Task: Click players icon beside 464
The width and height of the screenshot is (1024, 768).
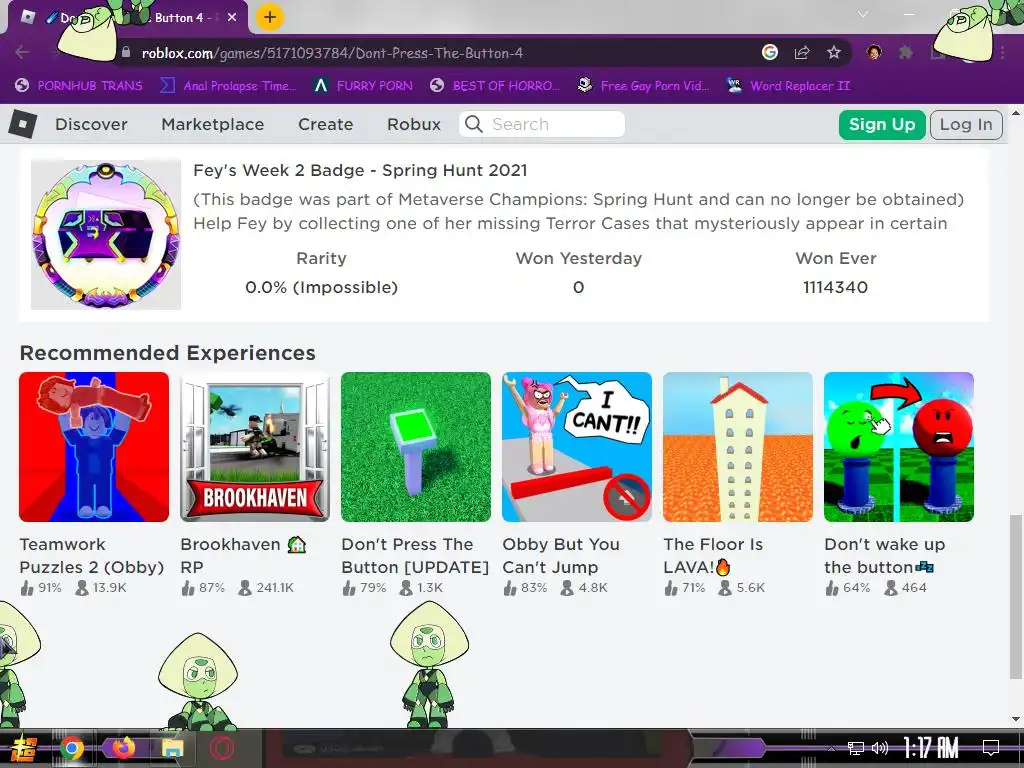Action: click(x=891, y=588)
